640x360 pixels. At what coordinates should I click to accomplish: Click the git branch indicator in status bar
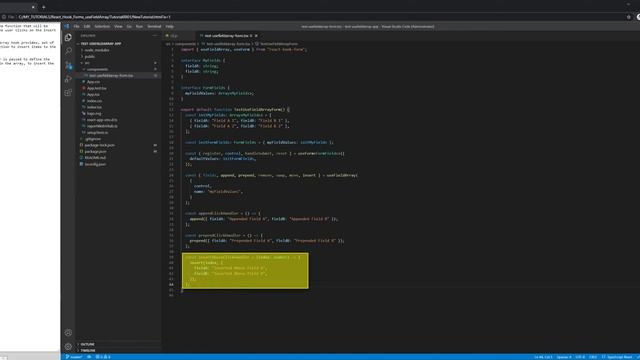(x=74, y=357)
